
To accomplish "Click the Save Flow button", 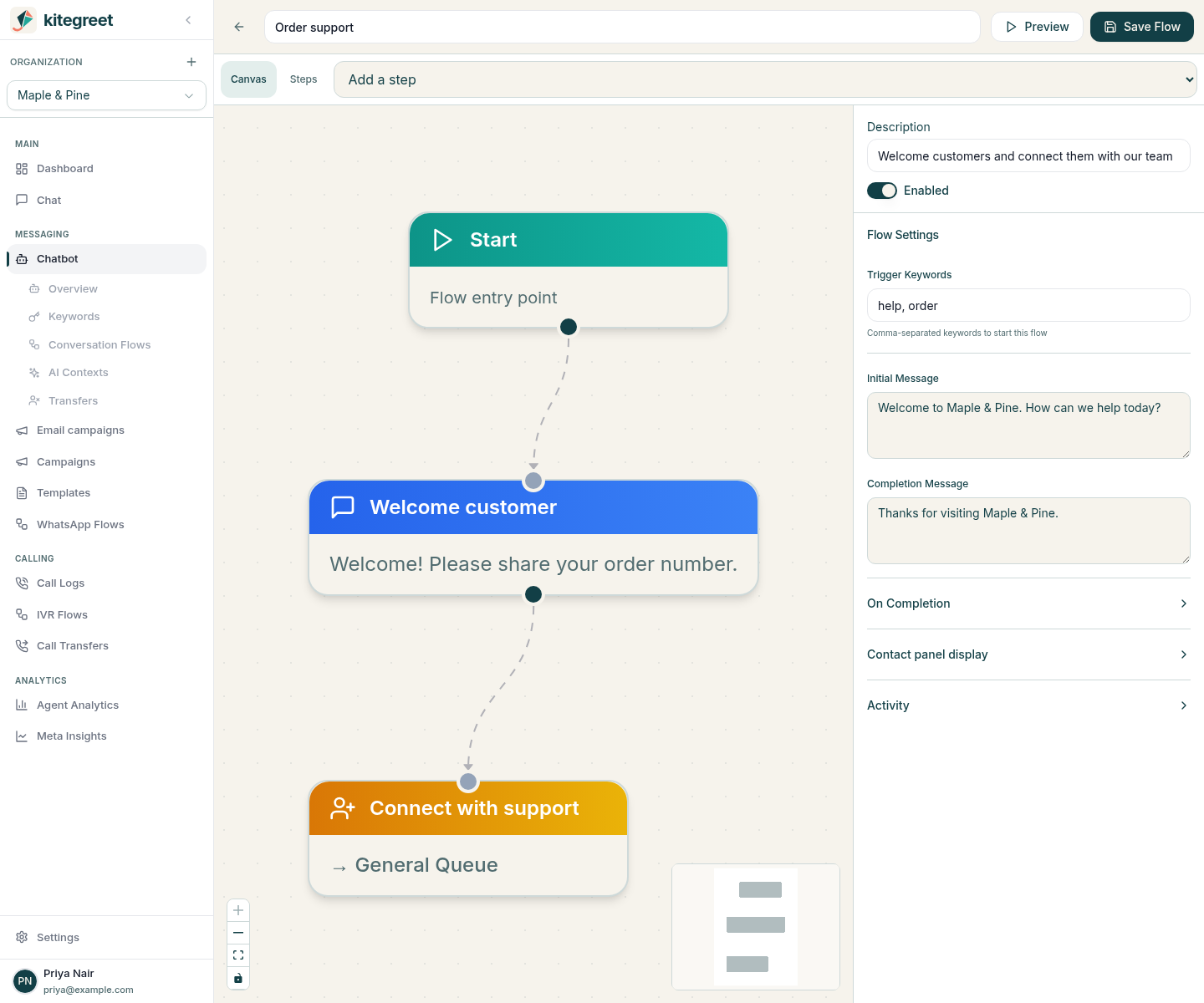I will 1142,27.
